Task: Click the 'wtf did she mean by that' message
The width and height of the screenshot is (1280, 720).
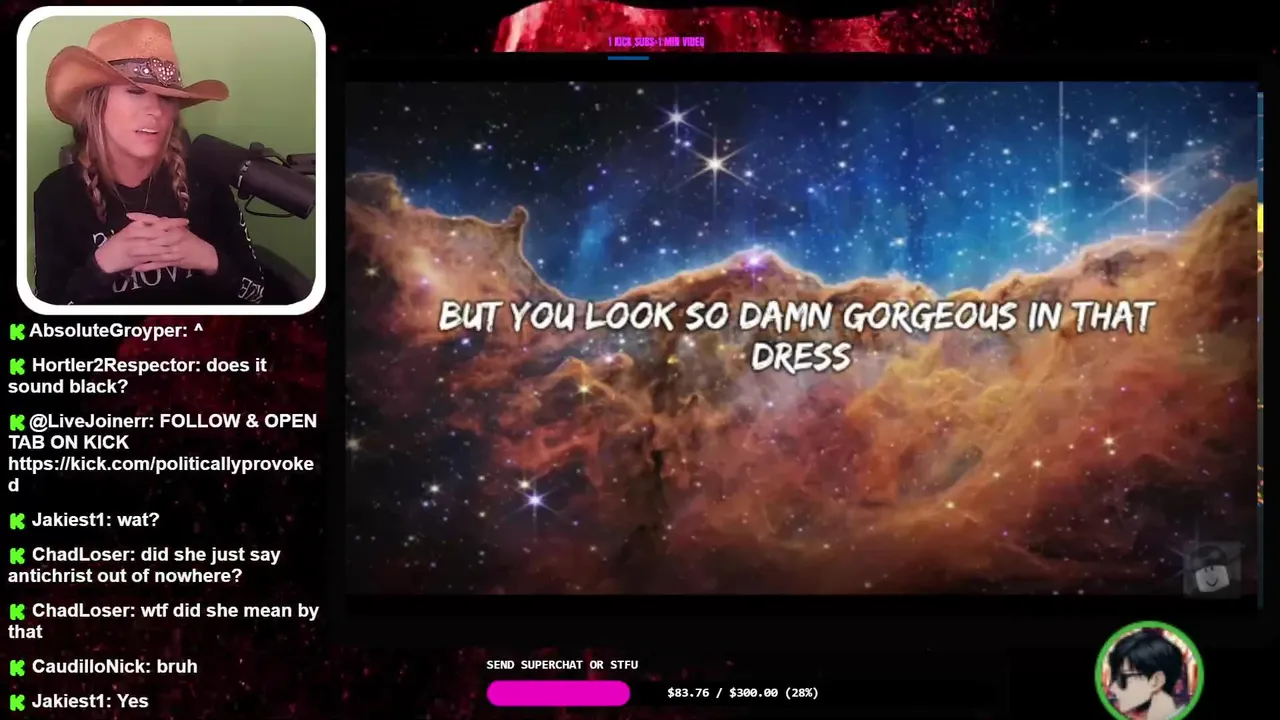Action: pos(163,621)
